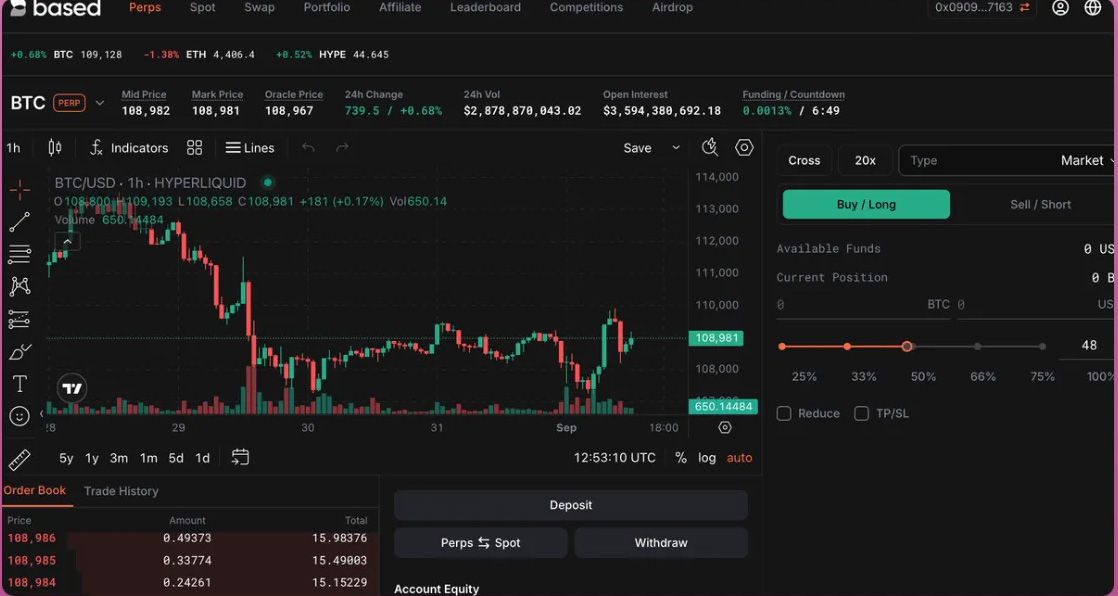
Task: Select the ruler measure tool
Action: pos(20,460)
